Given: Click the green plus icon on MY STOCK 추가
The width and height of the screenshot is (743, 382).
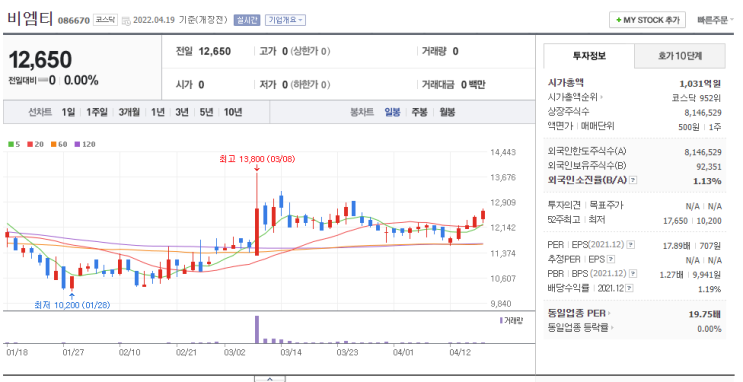Looking at the screenshot, I should [x=618, y=20].
